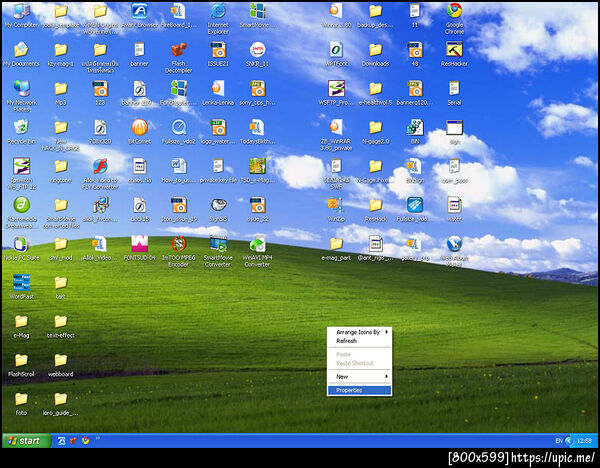
Task: Open the Avant Browser shortcut
Action: pos(140,15)
